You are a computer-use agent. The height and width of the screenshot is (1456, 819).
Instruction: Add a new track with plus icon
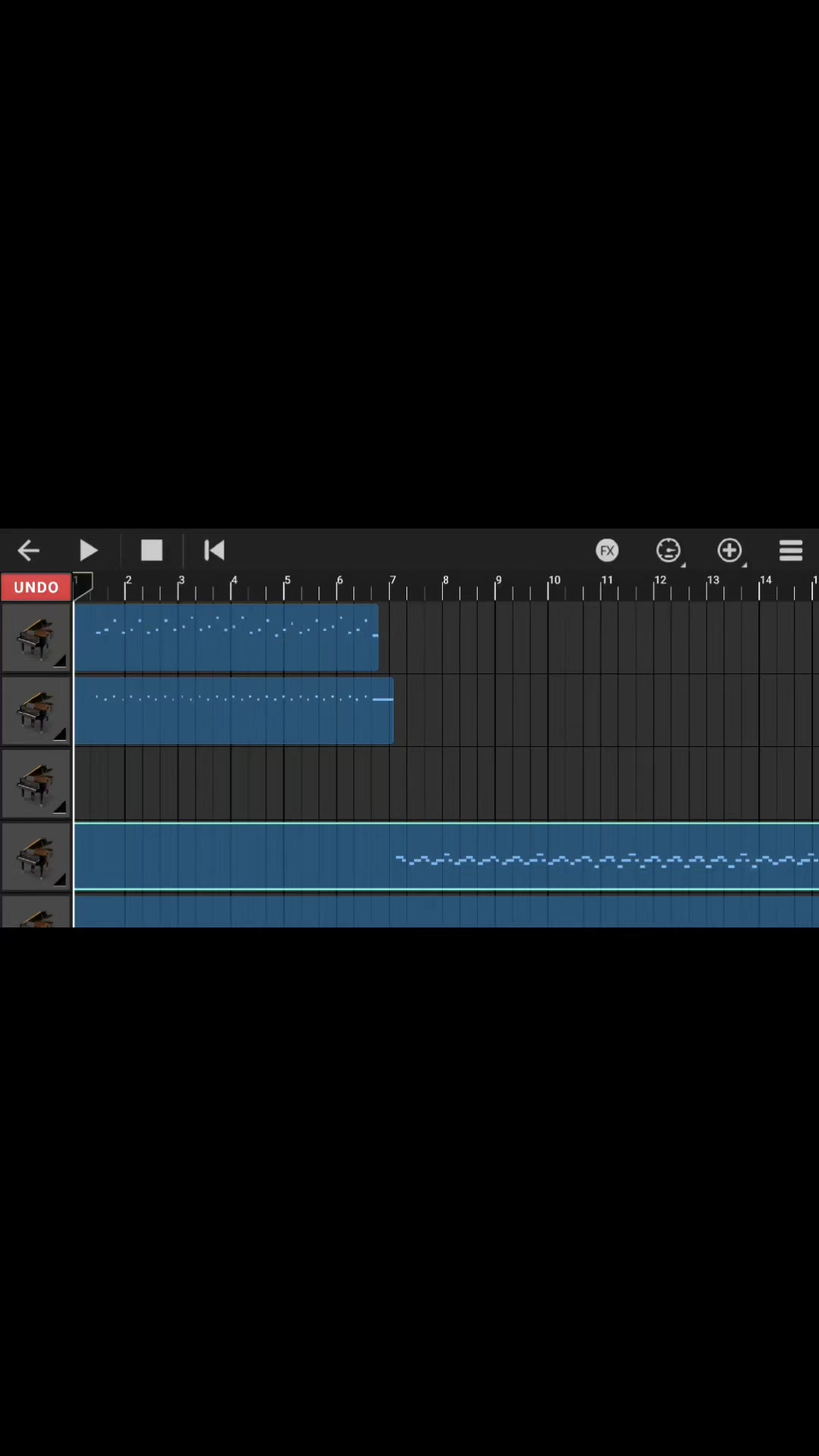(730, 550)
